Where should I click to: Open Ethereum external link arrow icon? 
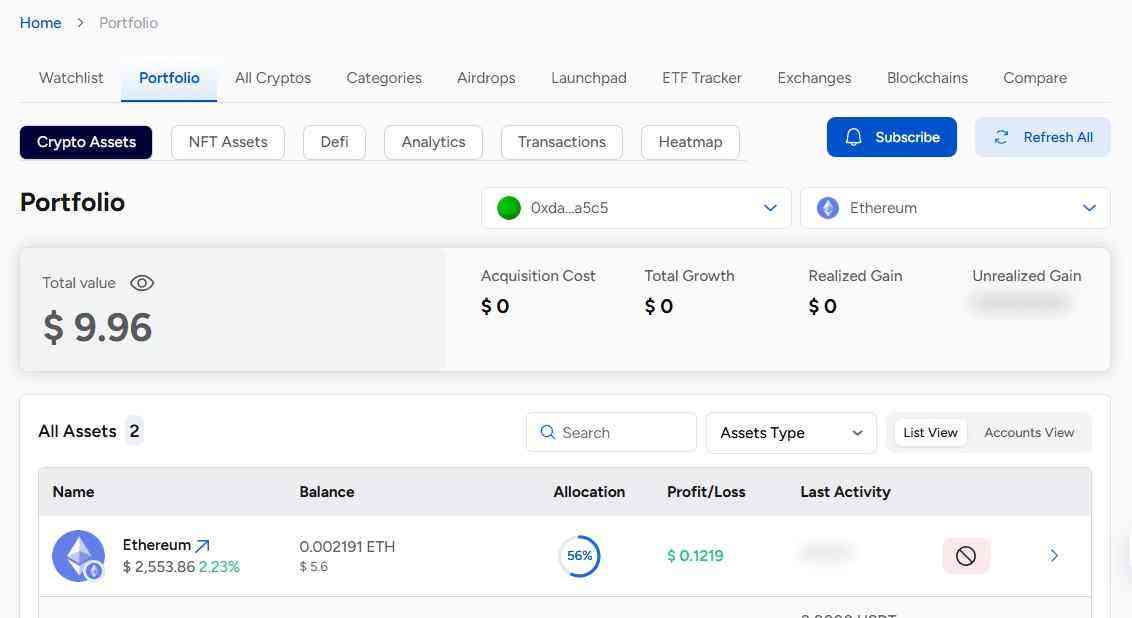tap(202, 546)
